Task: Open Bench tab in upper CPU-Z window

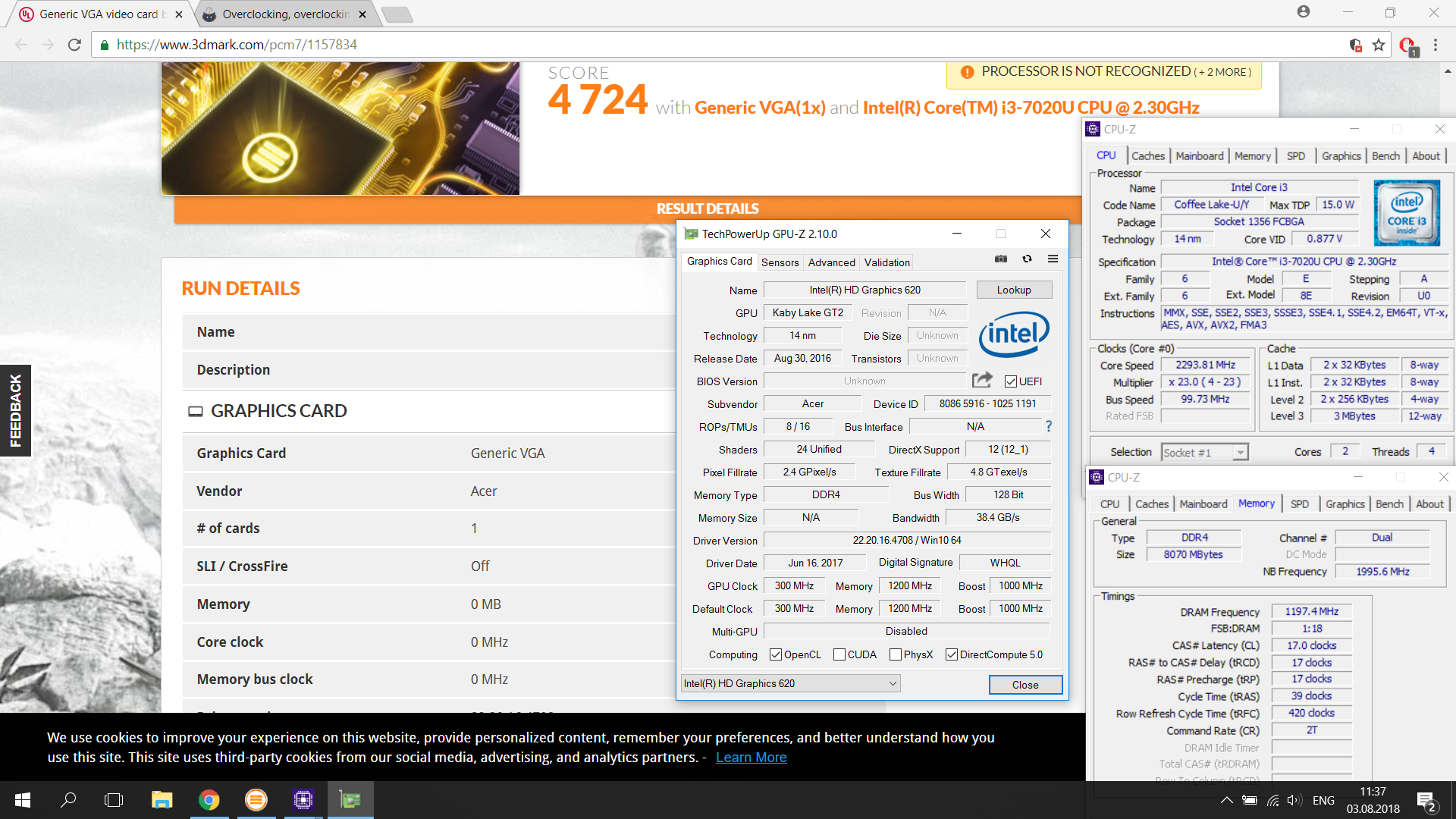Action: pyautogui.click(x=1385, y=155)
